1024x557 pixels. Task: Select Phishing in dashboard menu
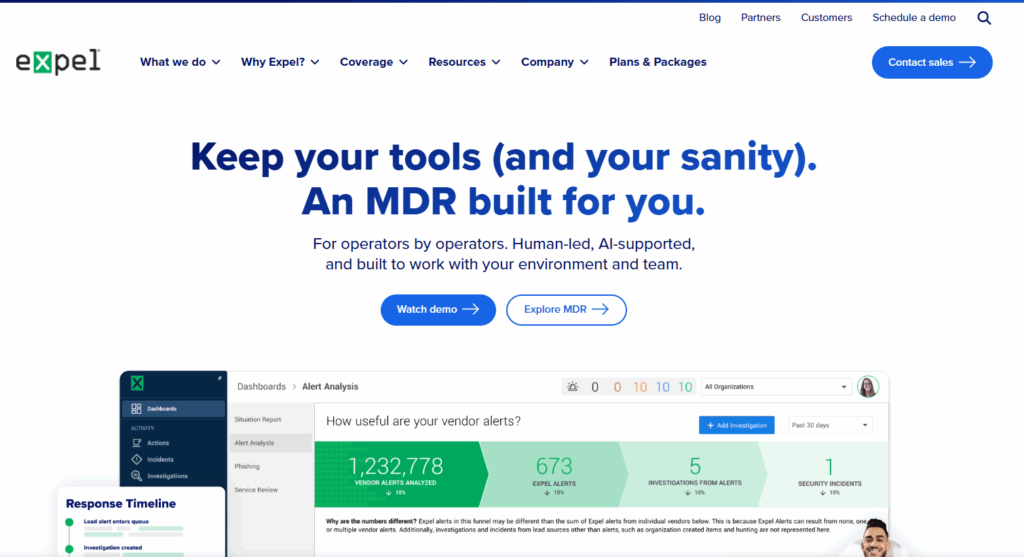[247, 466]
